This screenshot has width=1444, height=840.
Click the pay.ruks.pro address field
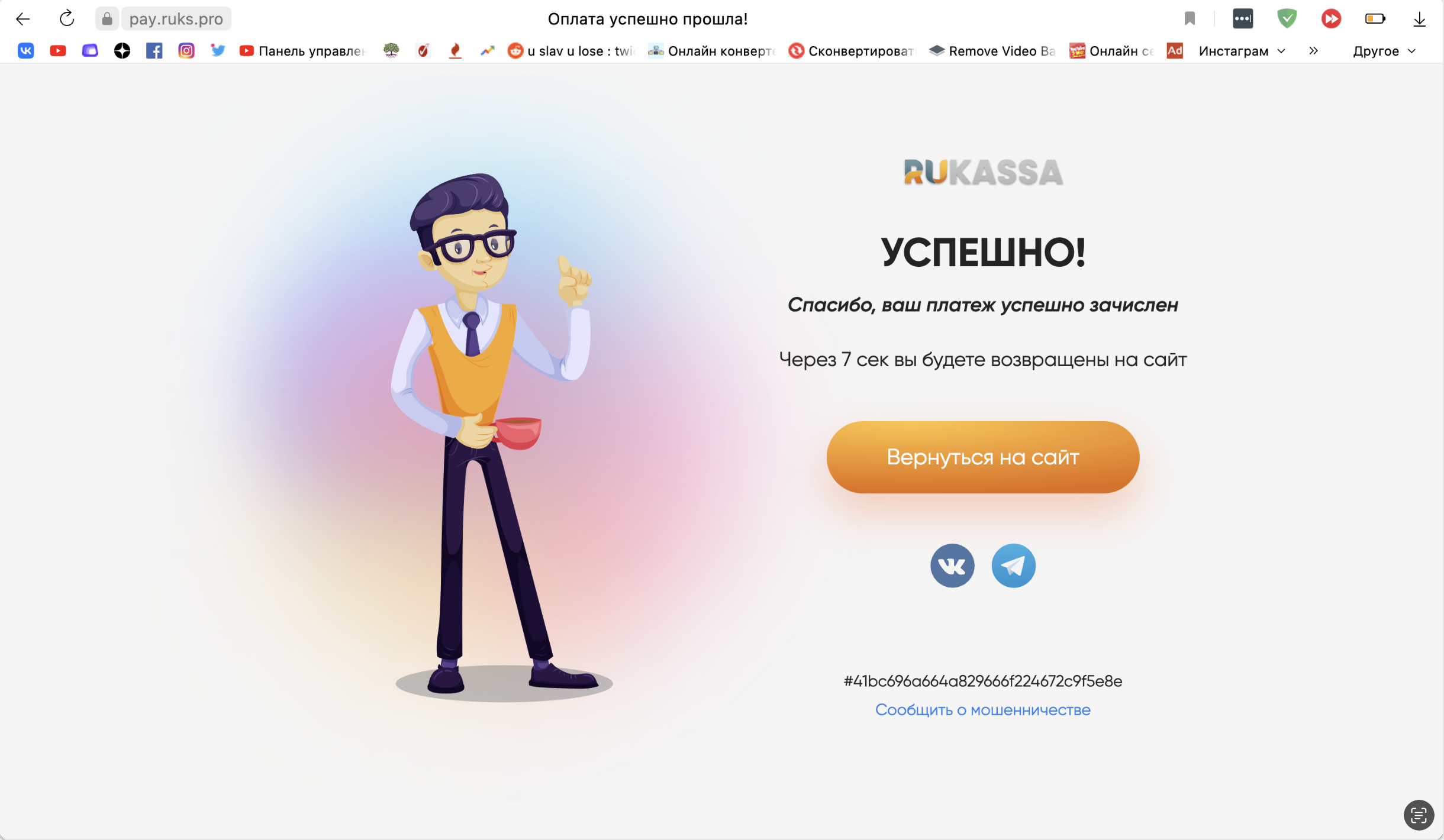coord(176,19)
